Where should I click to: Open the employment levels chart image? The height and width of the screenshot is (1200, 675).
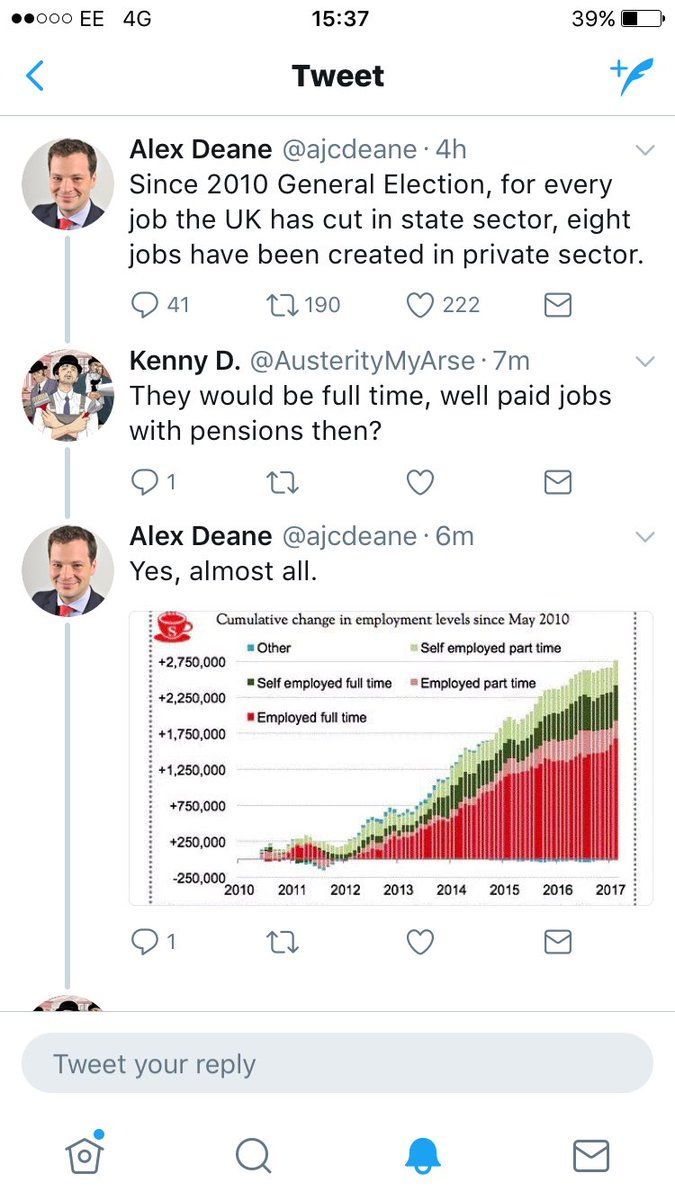click(x=391, y=757)
